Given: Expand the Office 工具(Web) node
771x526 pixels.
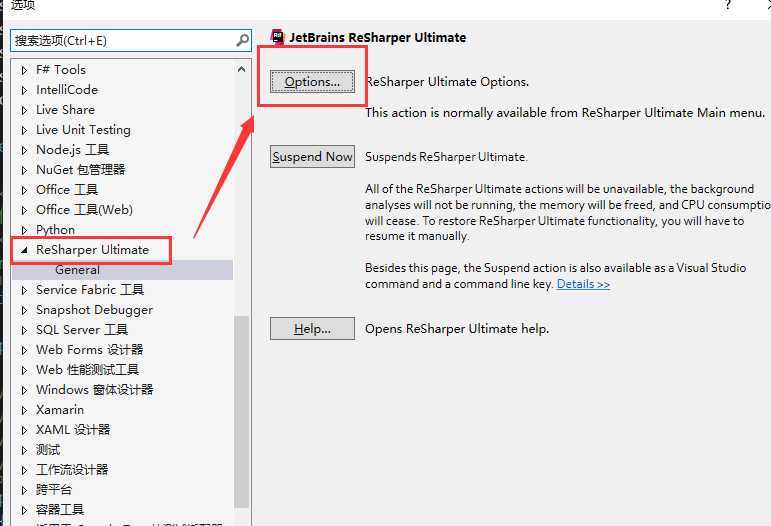Looking at the screenshot, I should 24,210.
